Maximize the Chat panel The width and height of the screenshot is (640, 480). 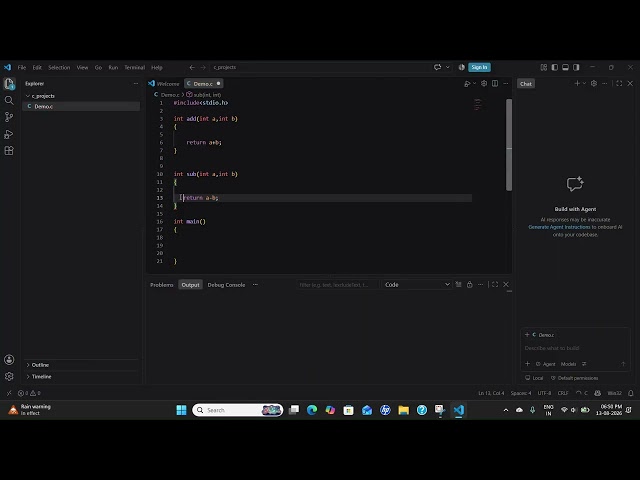coord(619,83)
